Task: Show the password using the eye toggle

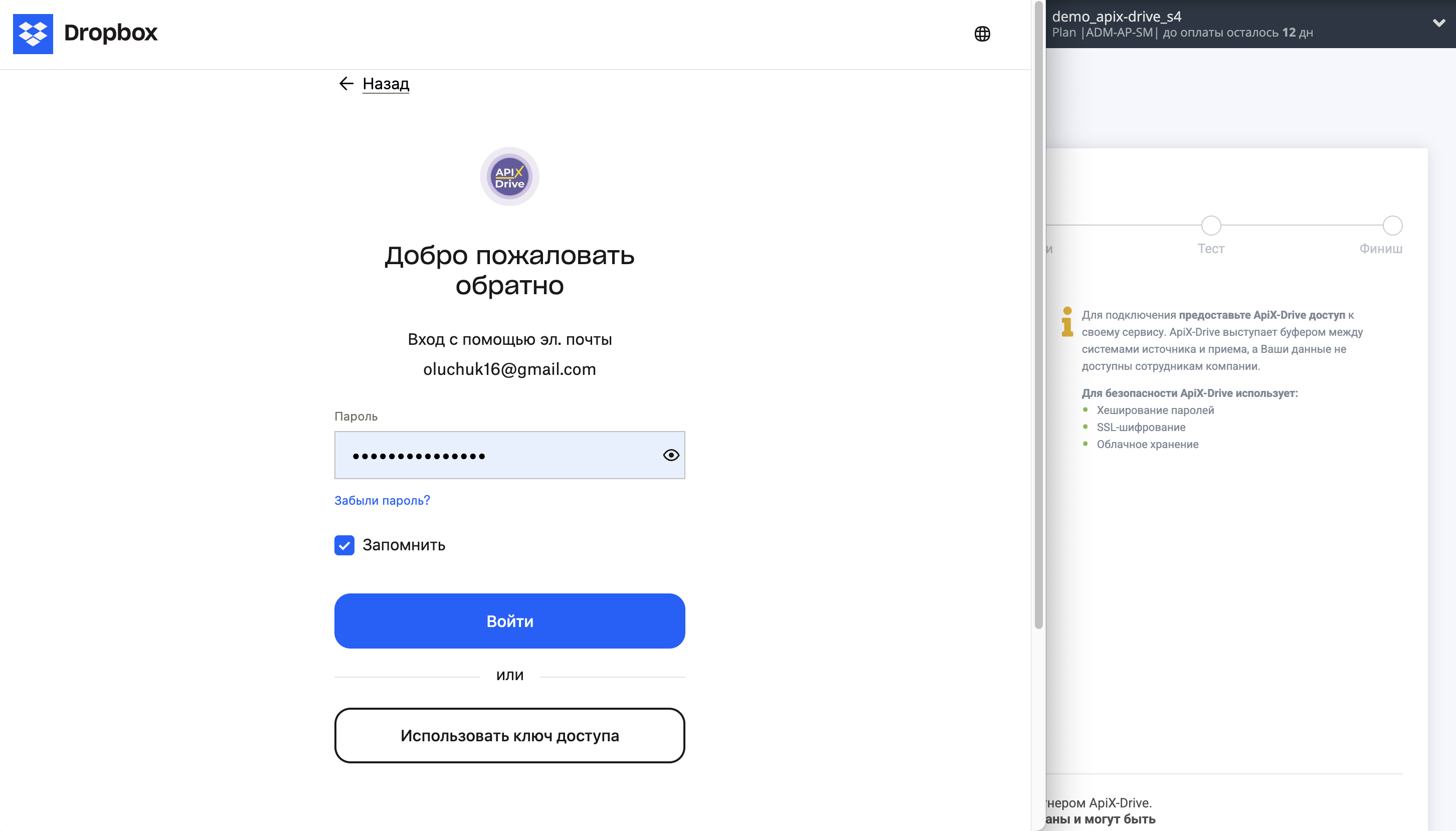Action: coord(671,455)
